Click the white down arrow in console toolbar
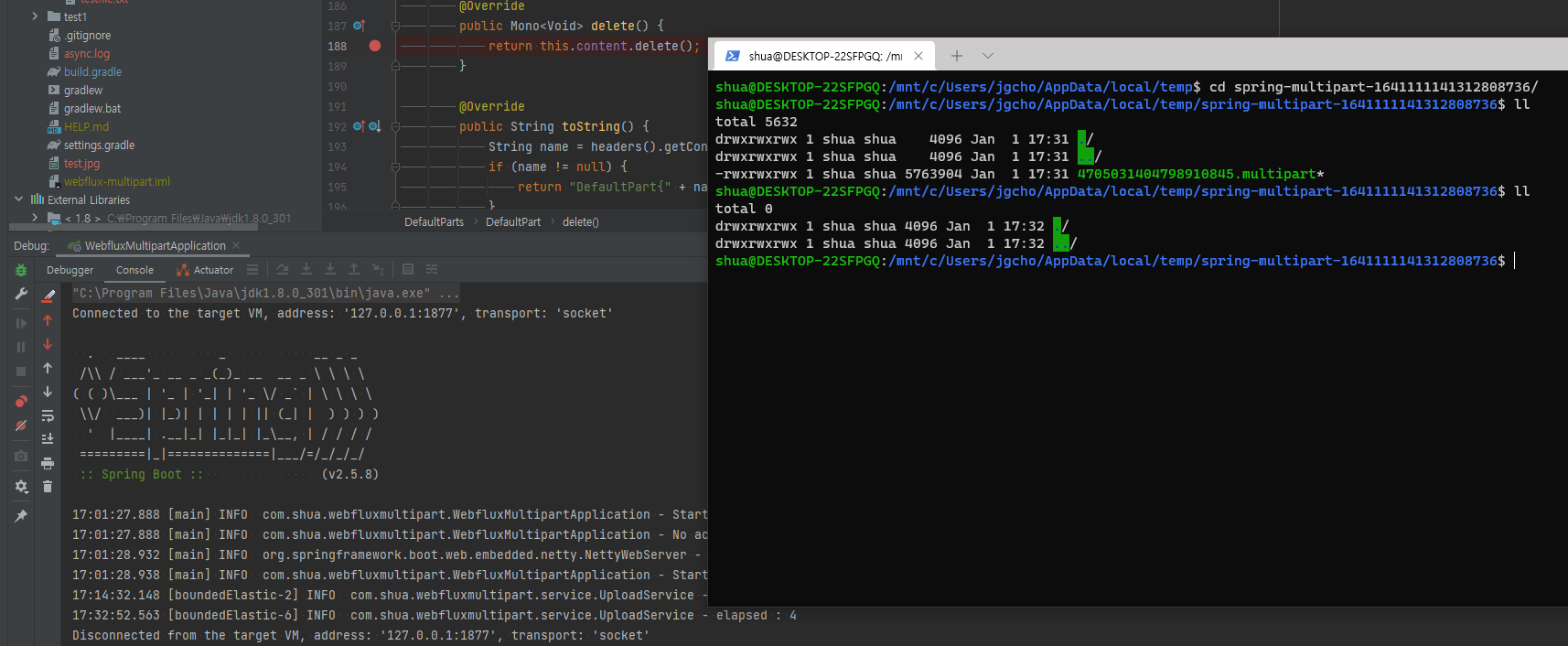The image size is (1568, 646). click(x=48, y=392)
